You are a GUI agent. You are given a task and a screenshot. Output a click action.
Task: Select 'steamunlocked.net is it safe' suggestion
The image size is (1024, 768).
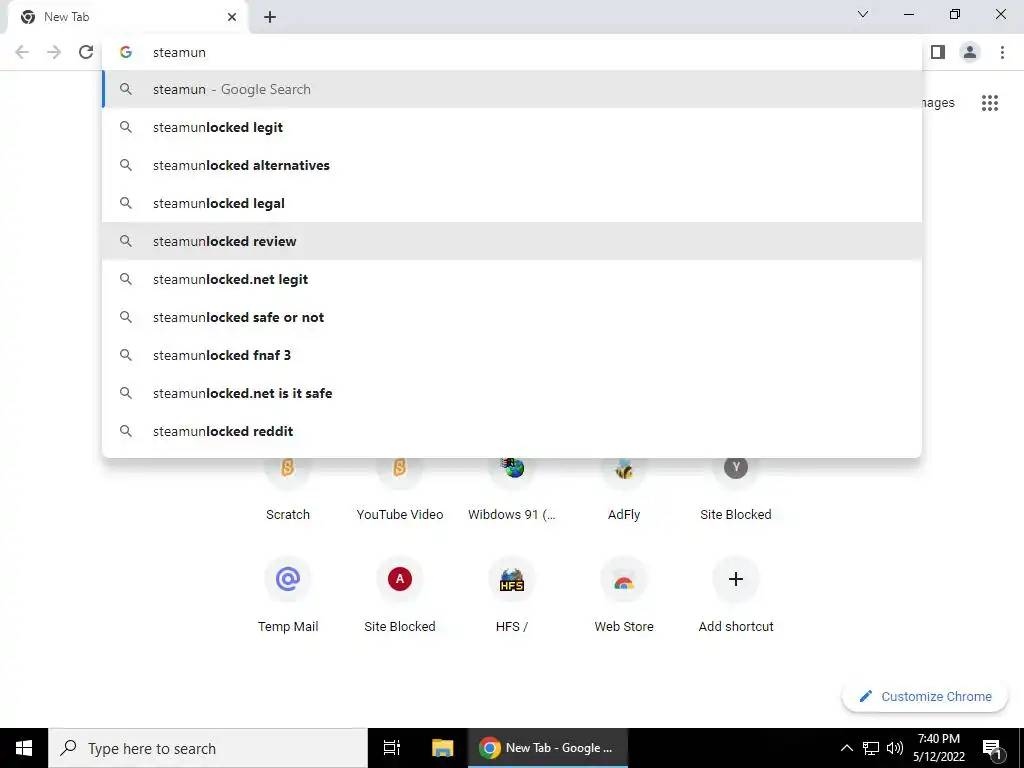pos(512,393)
